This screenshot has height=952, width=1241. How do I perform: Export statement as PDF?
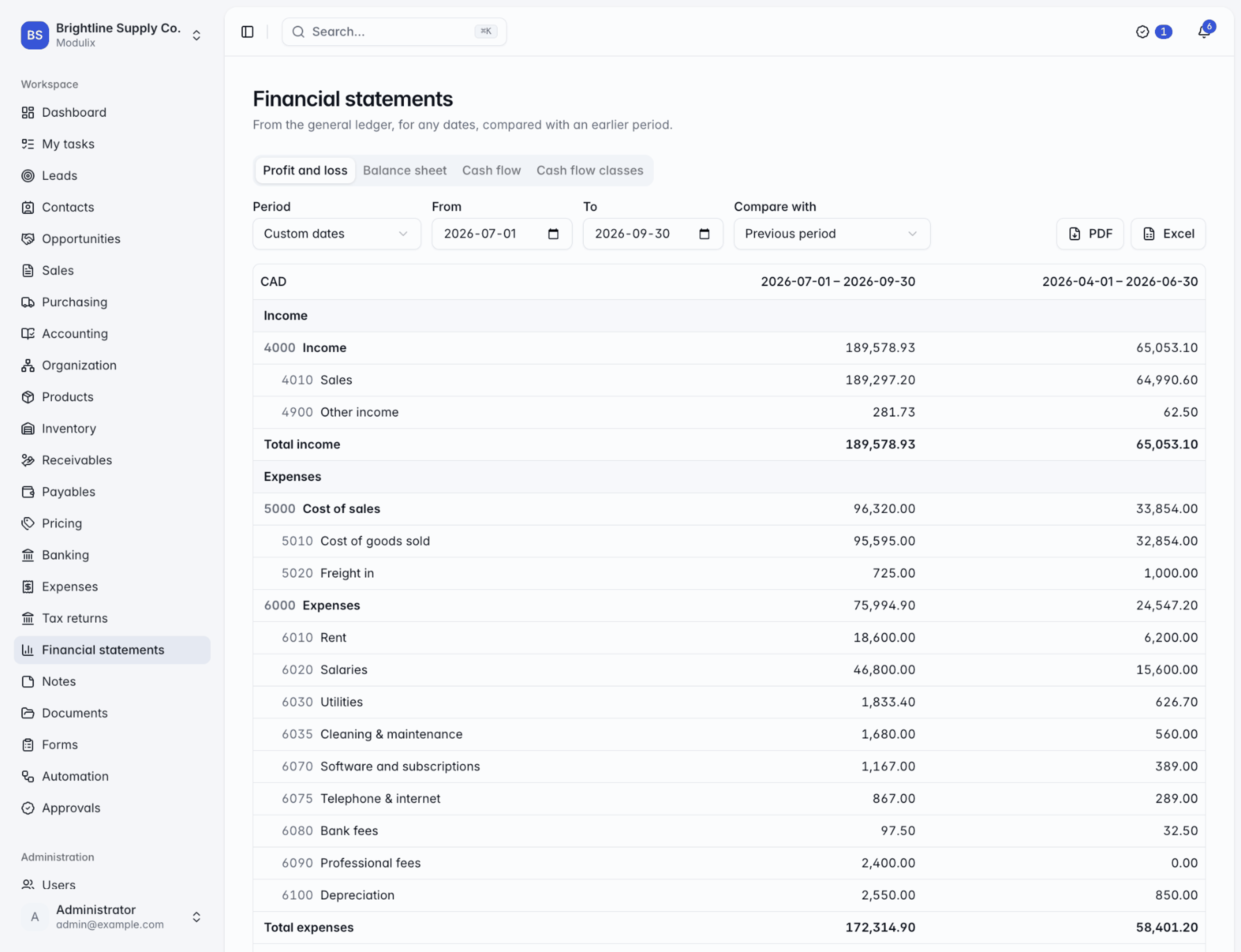pyautogui.click(x=1090, y=234)
